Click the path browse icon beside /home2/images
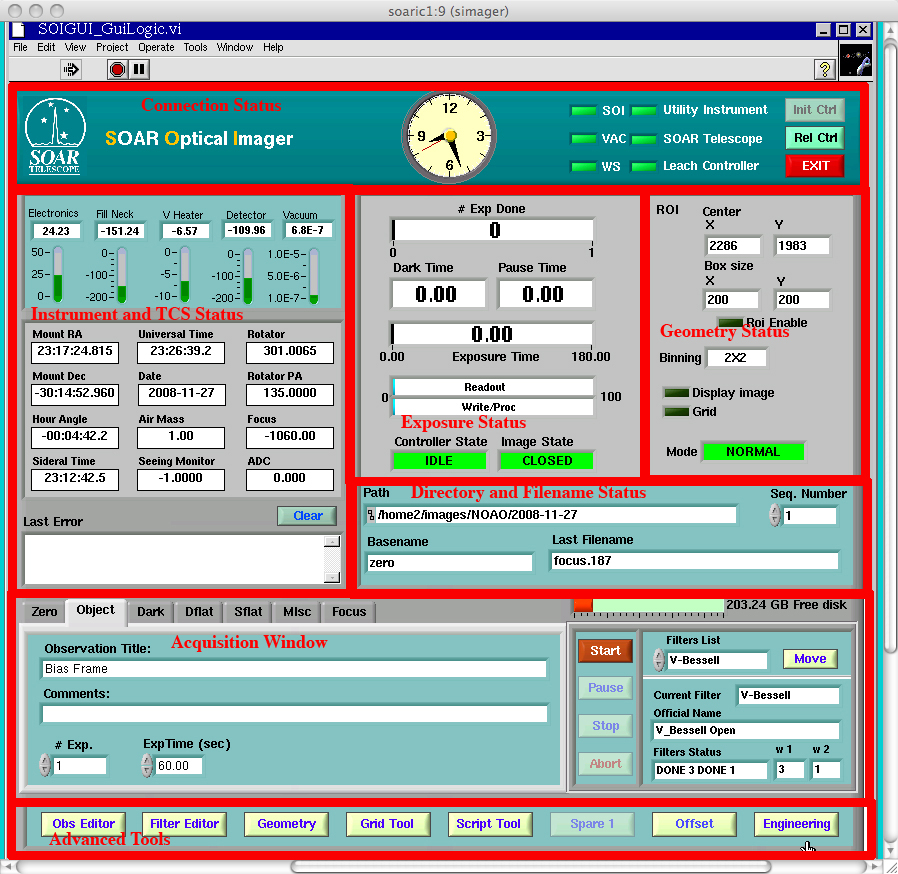The width and height of the screenshot is (898, 874). pos(371,515)
